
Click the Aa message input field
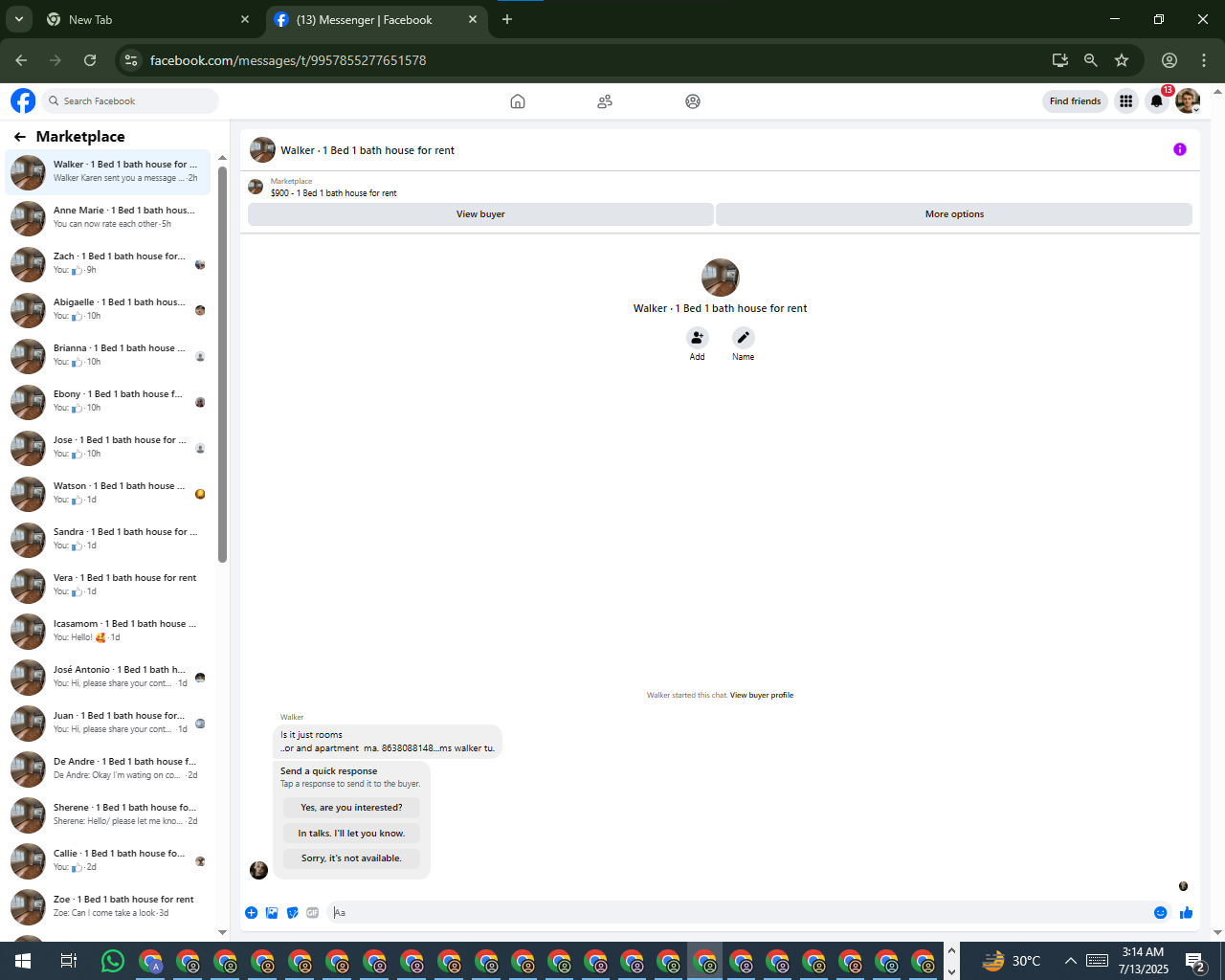pyautogui.click(x=737, y=913)
